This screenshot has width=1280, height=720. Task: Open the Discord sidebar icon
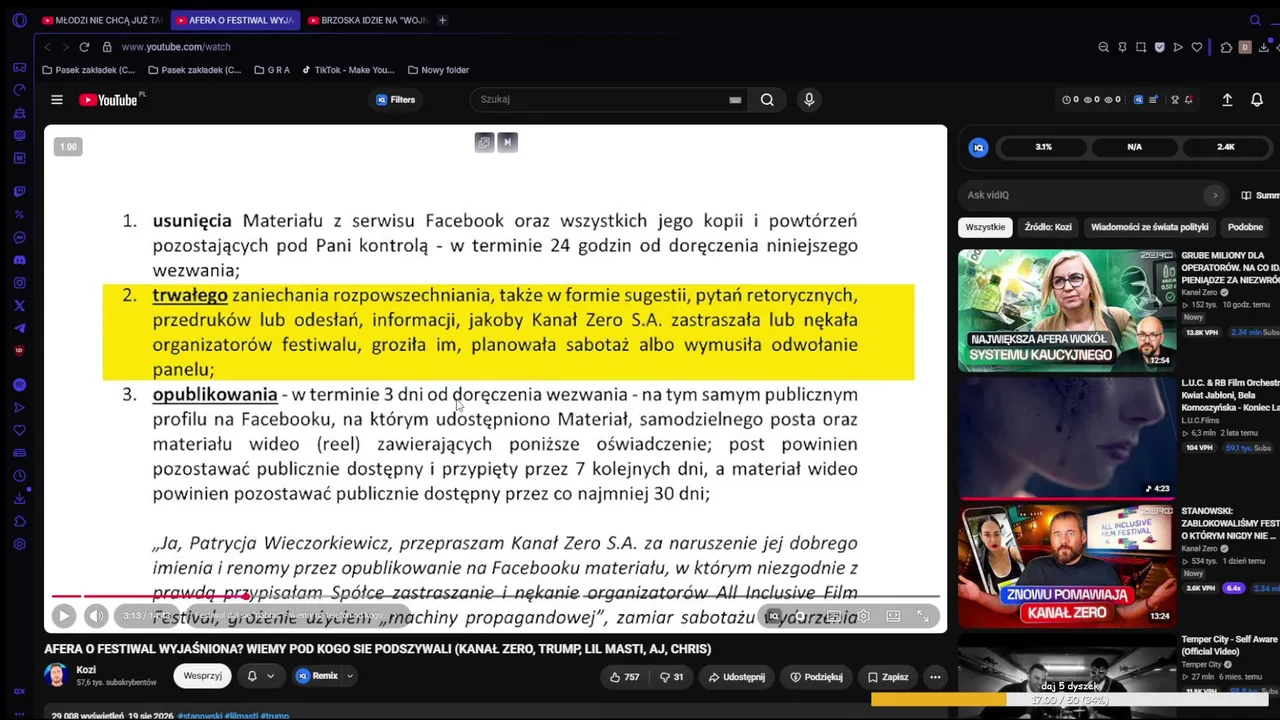point(19,260)
